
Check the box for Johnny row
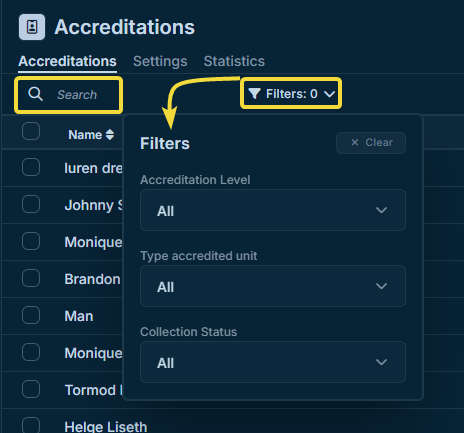[31, 204]
